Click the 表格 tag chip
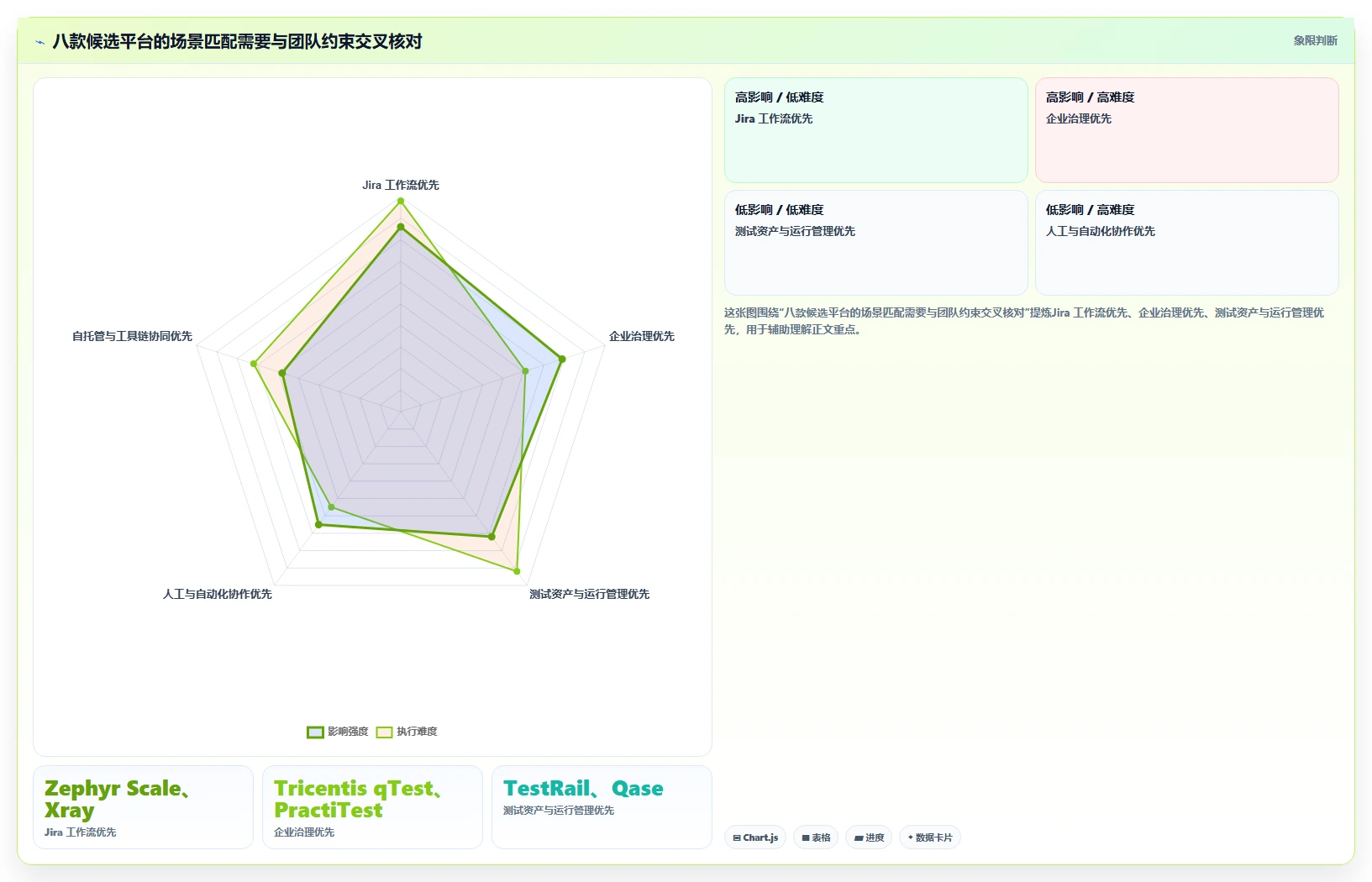This screenshot has height=882, width=1372. pos(816,837)
